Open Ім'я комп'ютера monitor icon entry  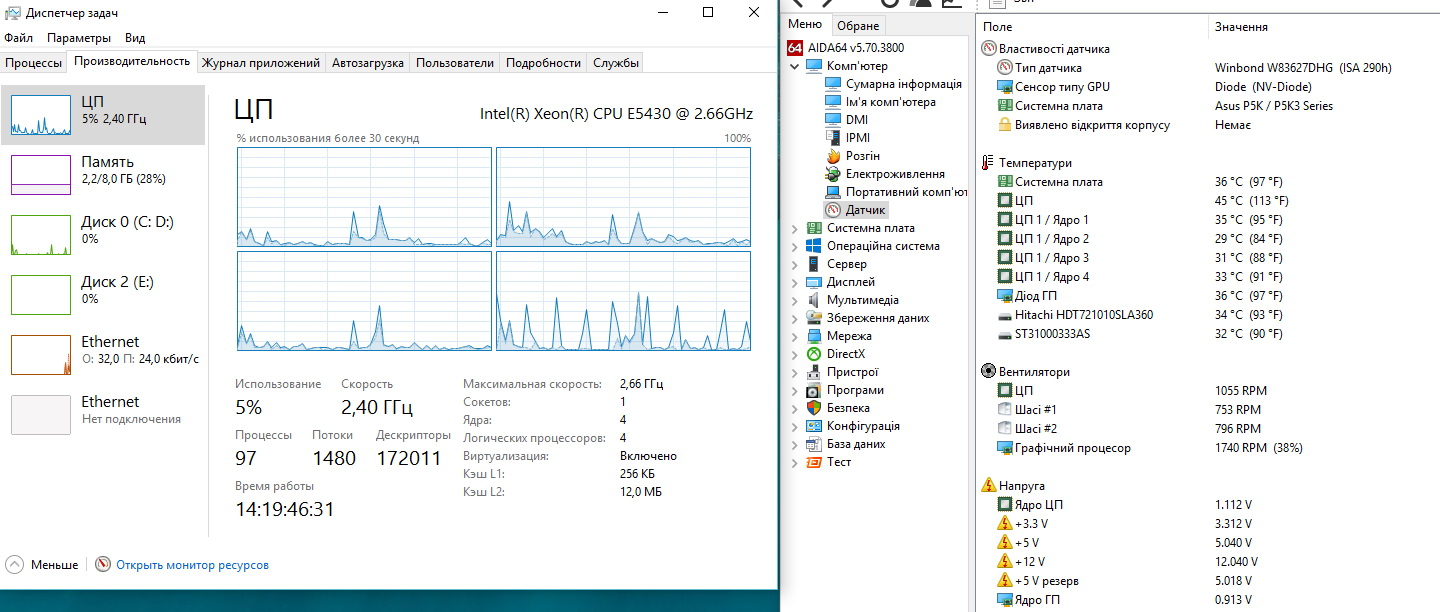coord(833,102)
